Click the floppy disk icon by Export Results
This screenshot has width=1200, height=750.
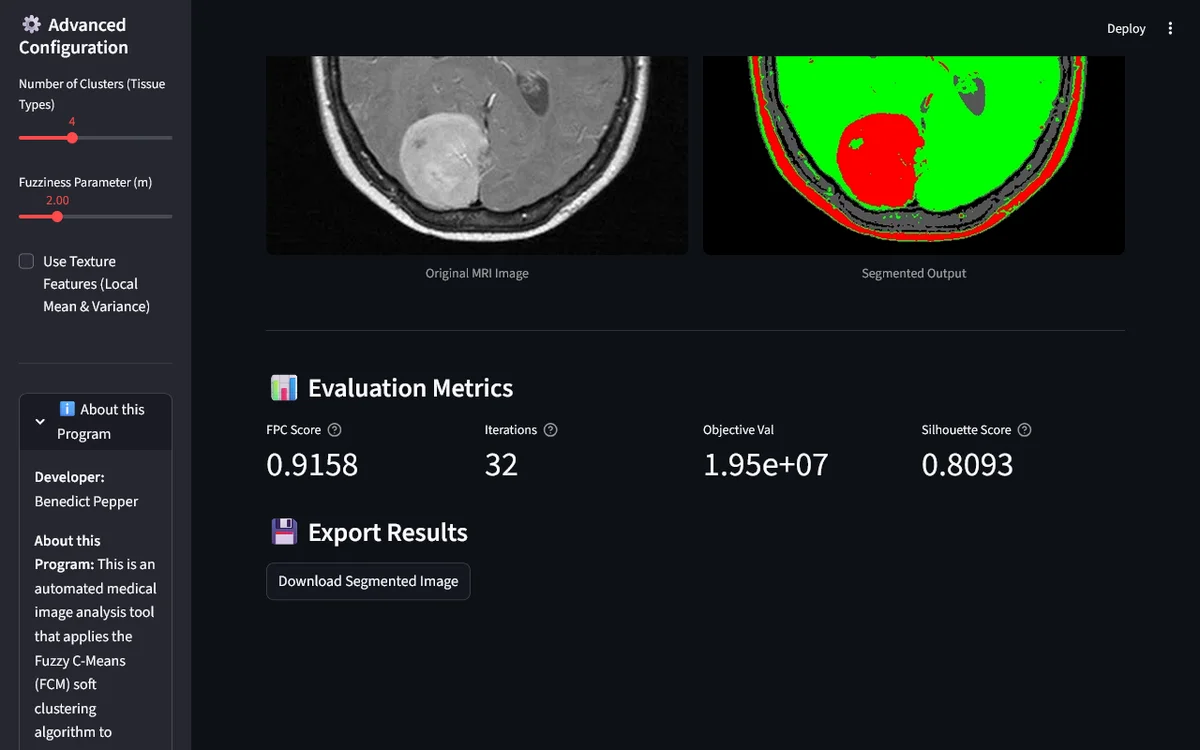284,532
